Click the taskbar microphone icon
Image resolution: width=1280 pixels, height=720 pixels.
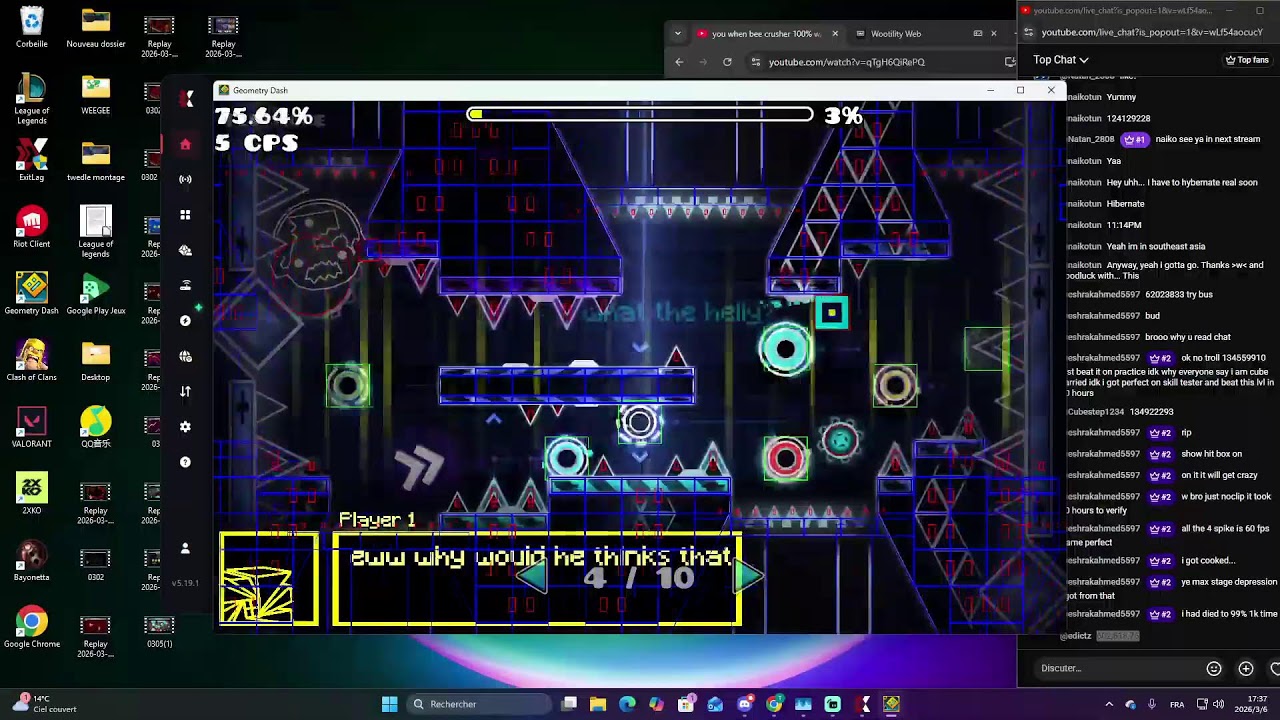(x=1151, y=704)
